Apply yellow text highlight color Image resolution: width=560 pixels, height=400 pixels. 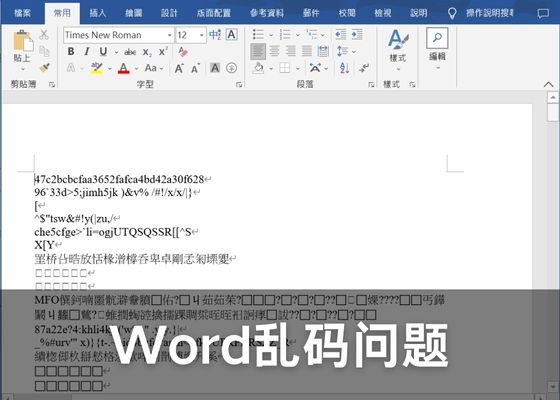point(97,68)
